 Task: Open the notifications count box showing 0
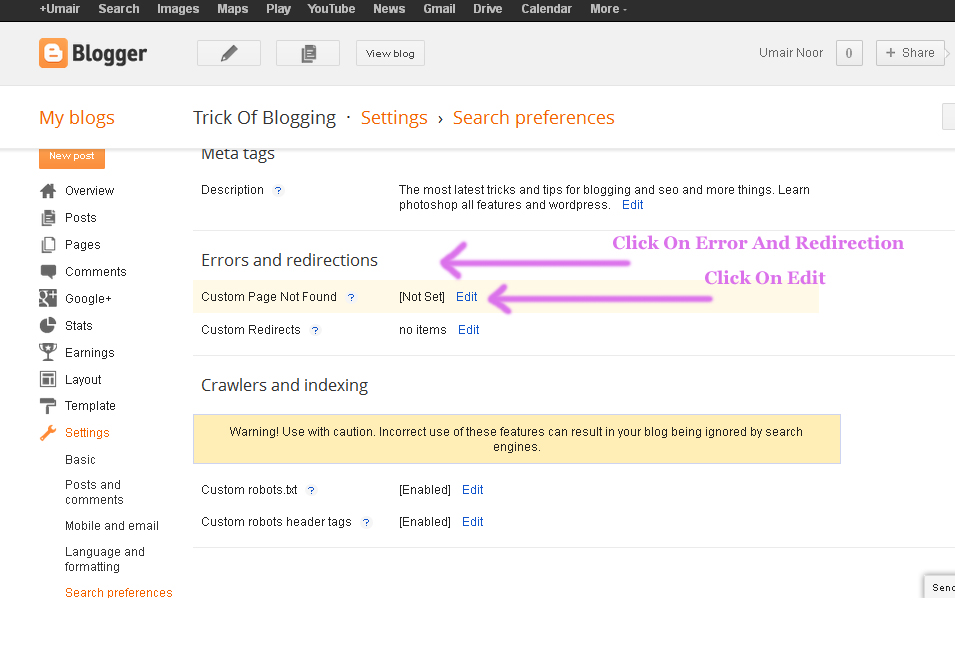[x=849, y=53]
